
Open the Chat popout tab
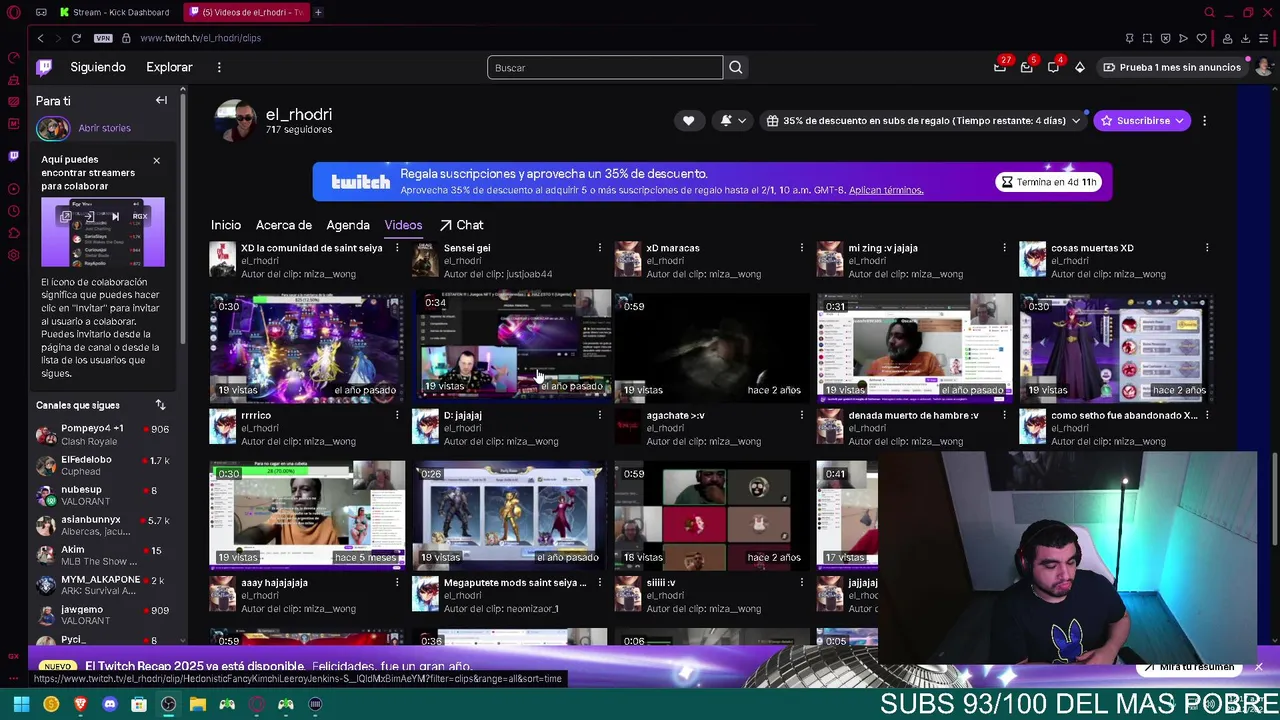click(x=461, y=225)
